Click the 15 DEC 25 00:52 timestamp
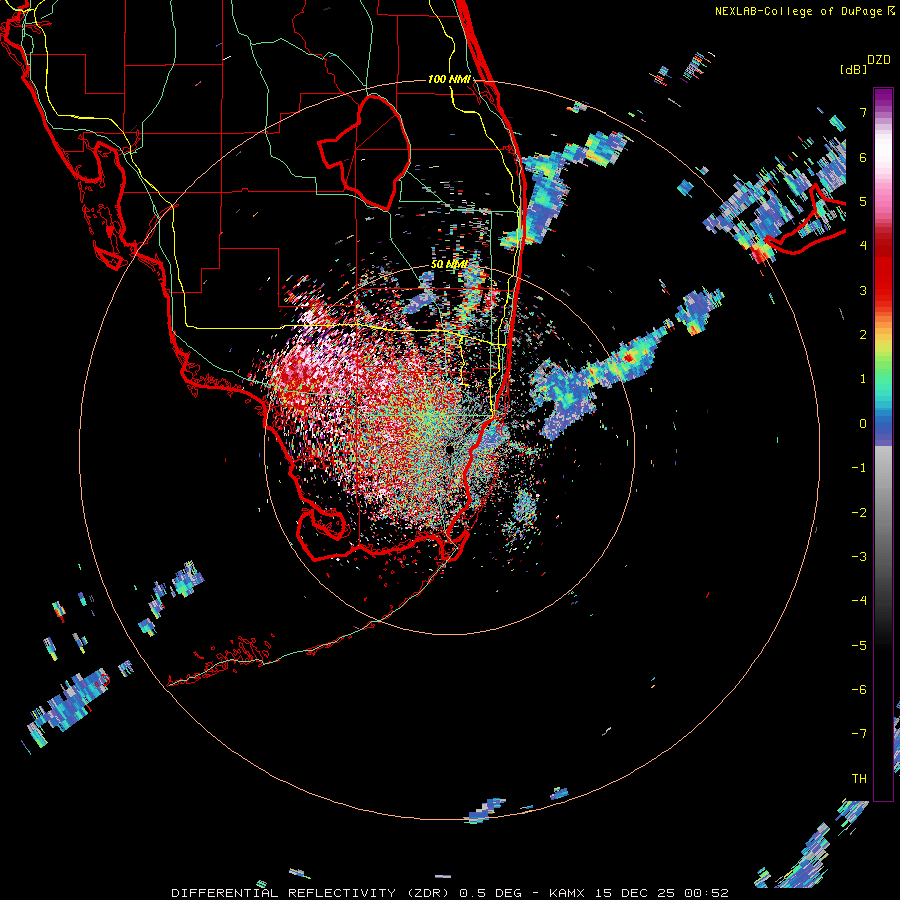This screenshot has width=900, height=900. pyautogui.click(x=660, y=893)
